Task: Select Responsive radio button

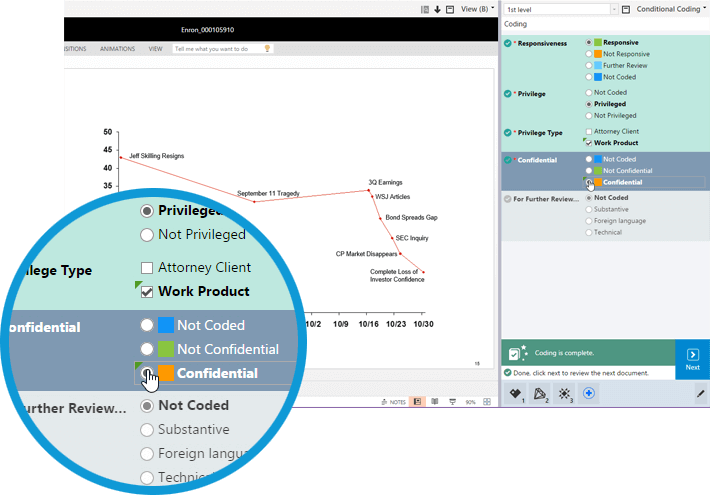Action: (x=589, y=42)
